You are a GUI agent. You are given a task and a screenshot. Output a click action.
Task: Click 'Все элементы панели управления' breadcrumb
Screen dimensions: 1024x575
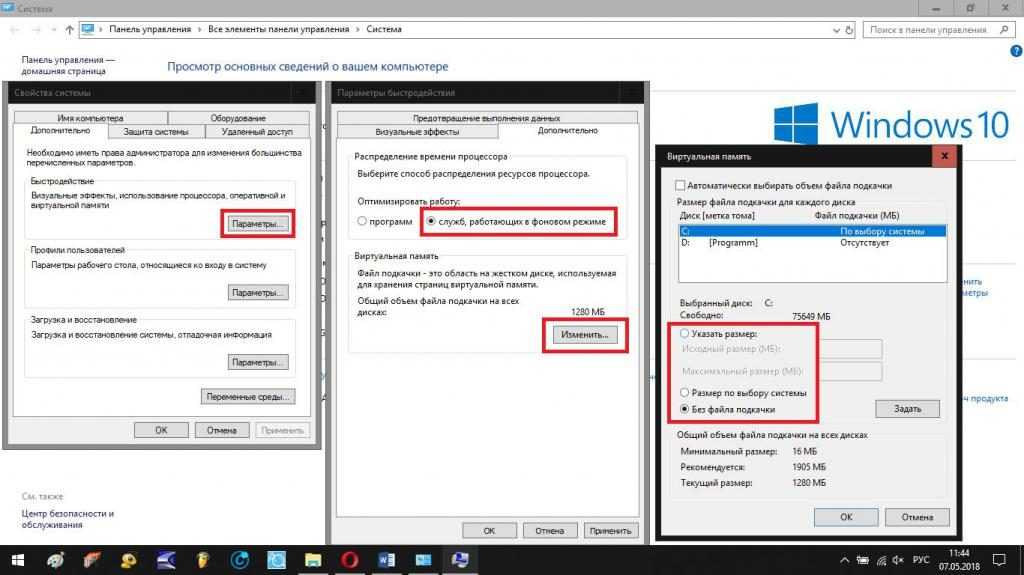coord(278,29)
